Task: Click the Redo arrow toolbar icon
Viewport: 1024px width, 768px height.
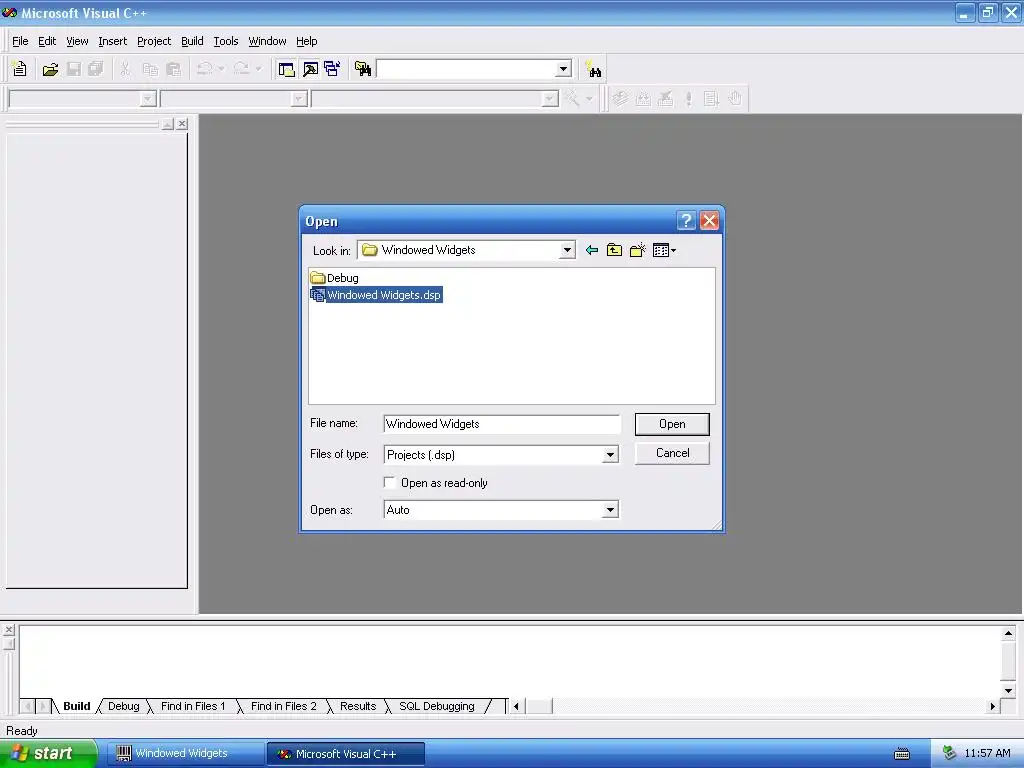Action: pos(241,69)
